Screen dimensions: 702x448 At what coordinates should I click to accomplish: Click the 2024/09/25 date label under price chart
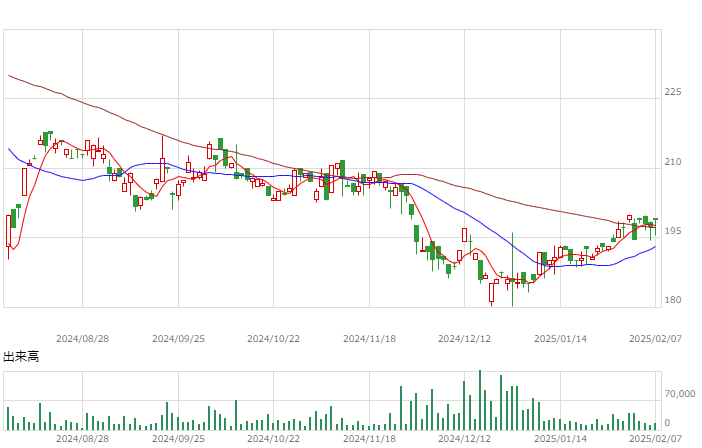178,339
